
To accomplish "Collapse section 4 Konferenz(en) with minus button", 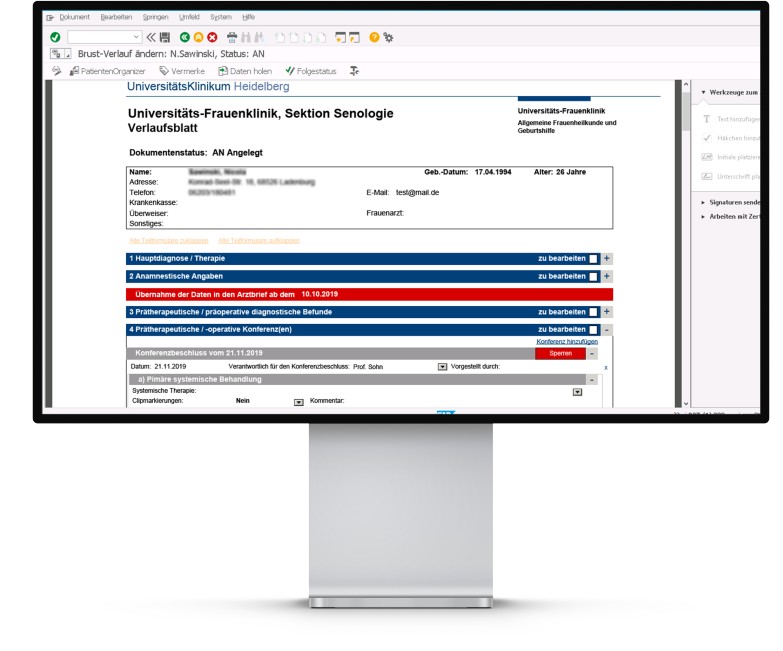I will pyautogui.click(x=607, y=330).
